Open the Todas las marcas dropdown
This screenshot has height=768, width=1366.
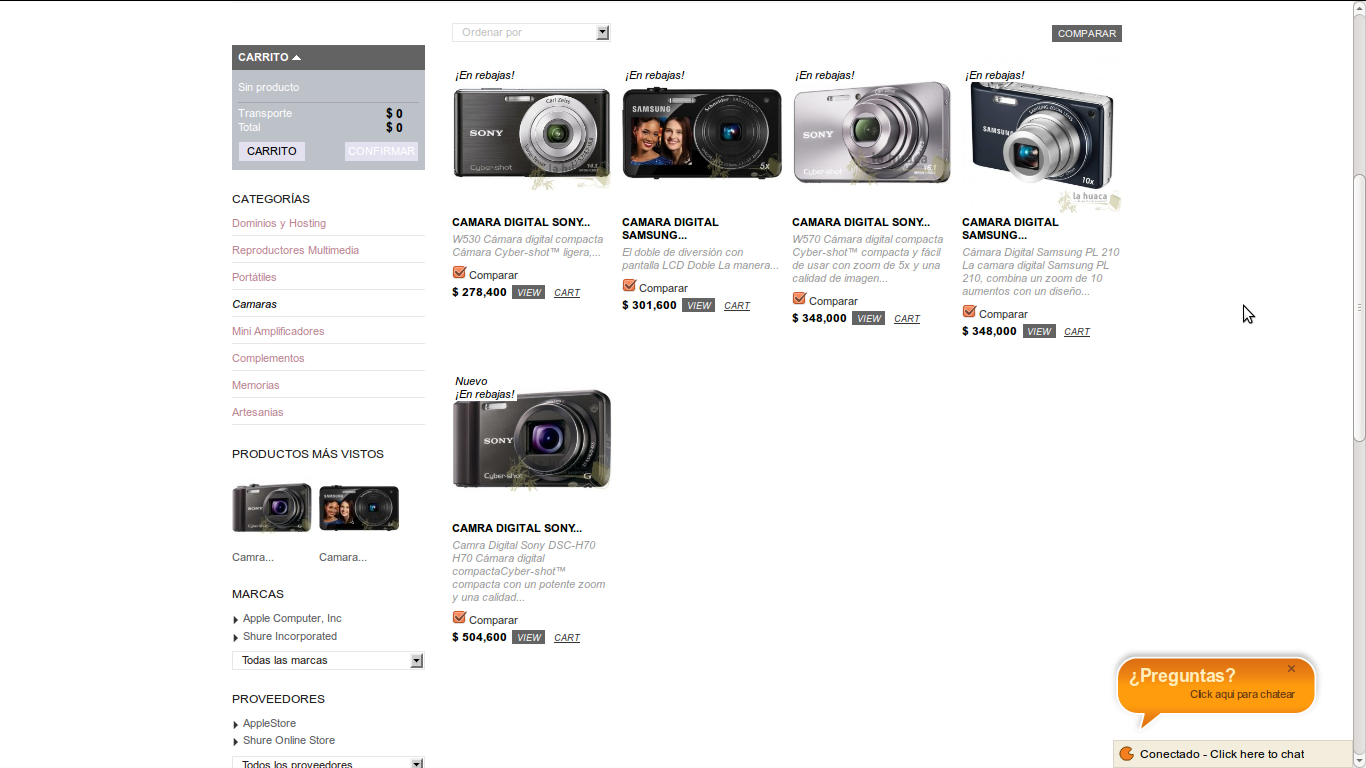(328, 661)
